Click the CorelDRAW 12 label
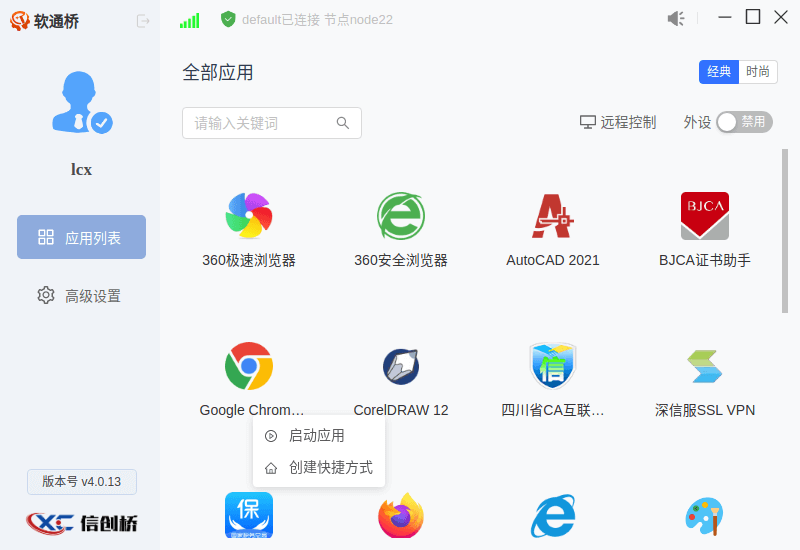 pos(401,410)
